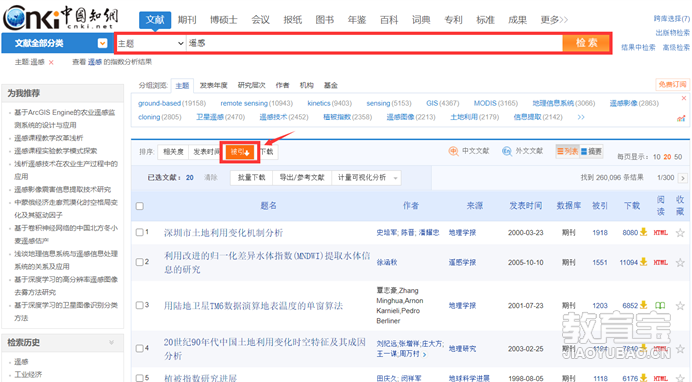Switch to 摘要 abstract view

point(591,151)
